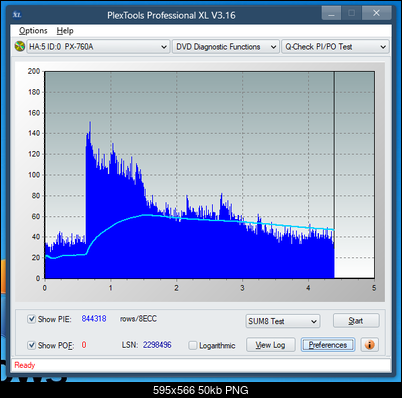Open the Q-Check PI/PO Test dropdown
This screenshot has width=402, height=398.
(x=335, y=47)
